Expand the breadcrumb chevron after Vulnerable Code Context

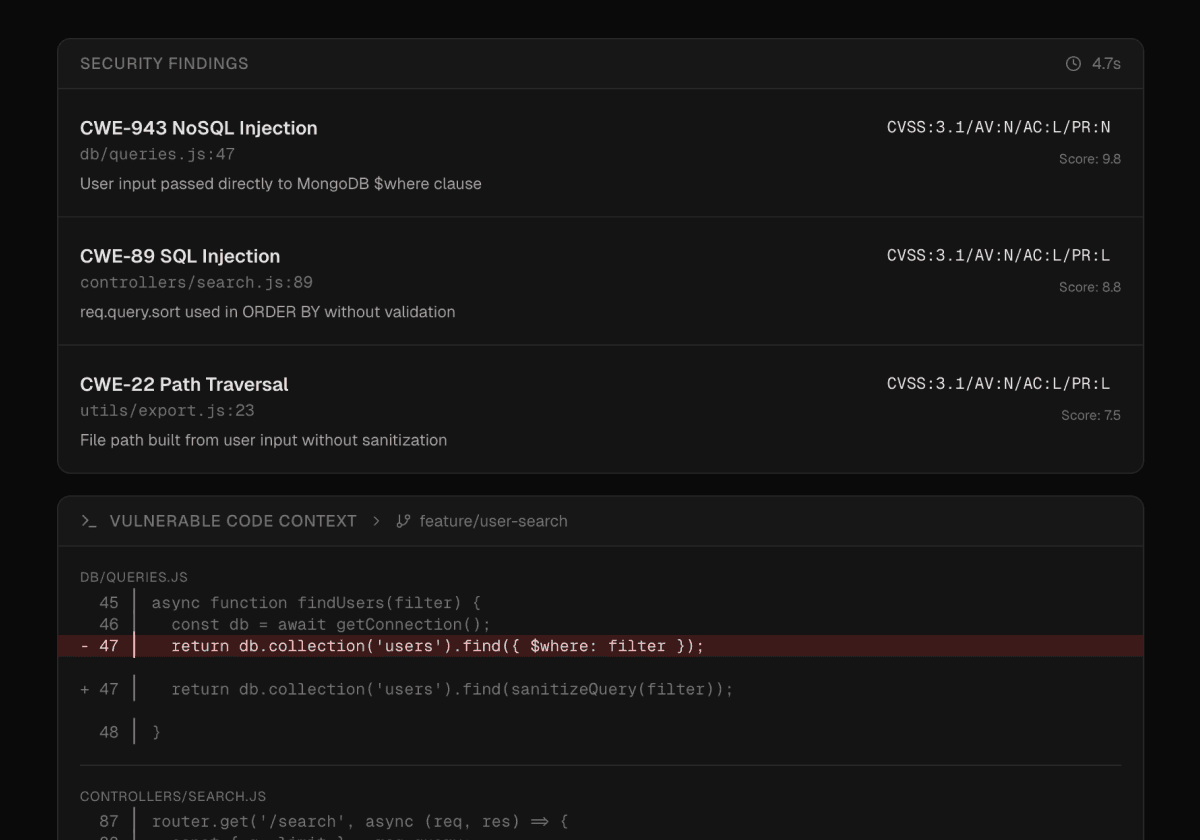(376, 521)
